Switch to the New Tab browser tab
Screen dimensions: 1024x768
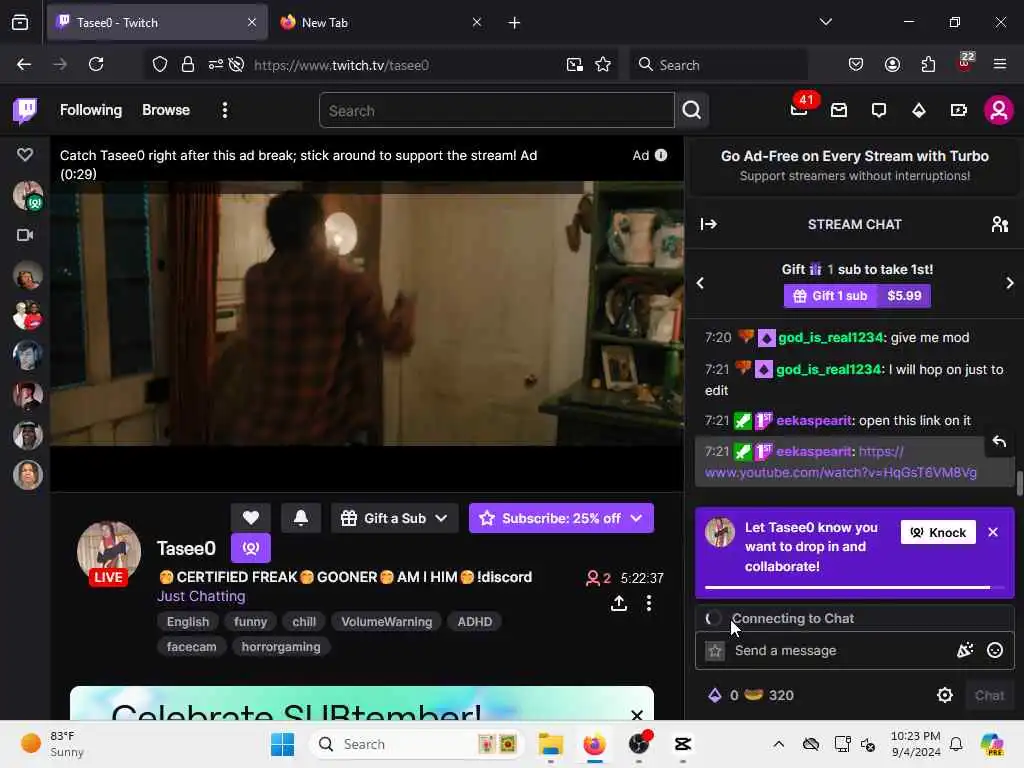click(381, 23)
